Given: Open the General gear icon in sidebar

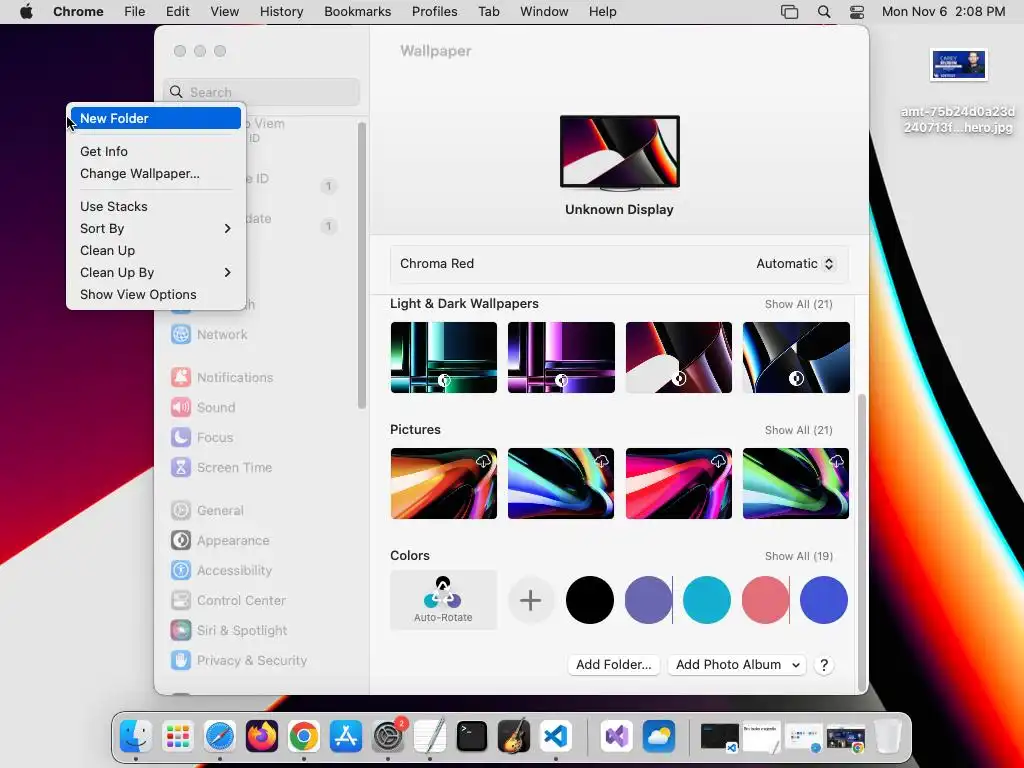Looking at the screenshot, I should pyautogui.click(x=181, y=511).
